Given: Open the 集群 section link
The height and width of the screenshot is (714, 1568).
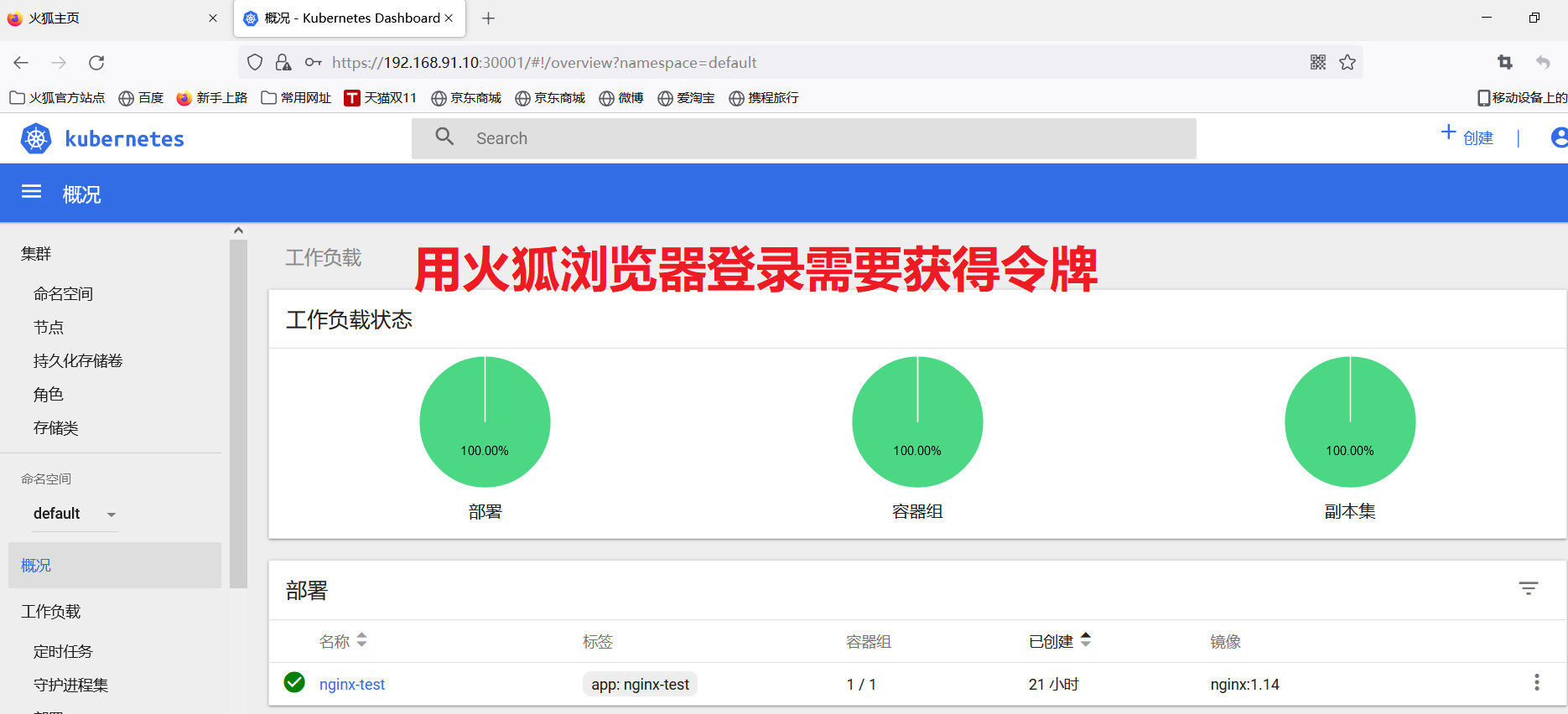Looking at the screenshot, I should click(x=36, y=254).
